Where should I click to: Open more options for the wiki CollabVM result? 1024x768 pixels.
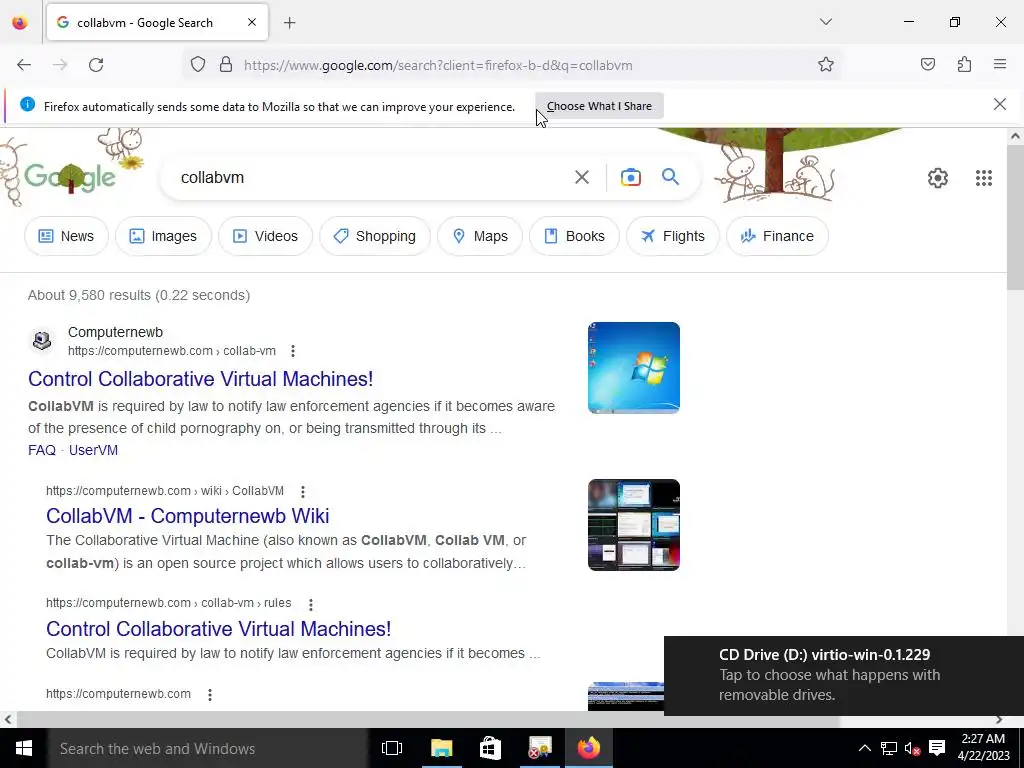(x=302, y=492)
